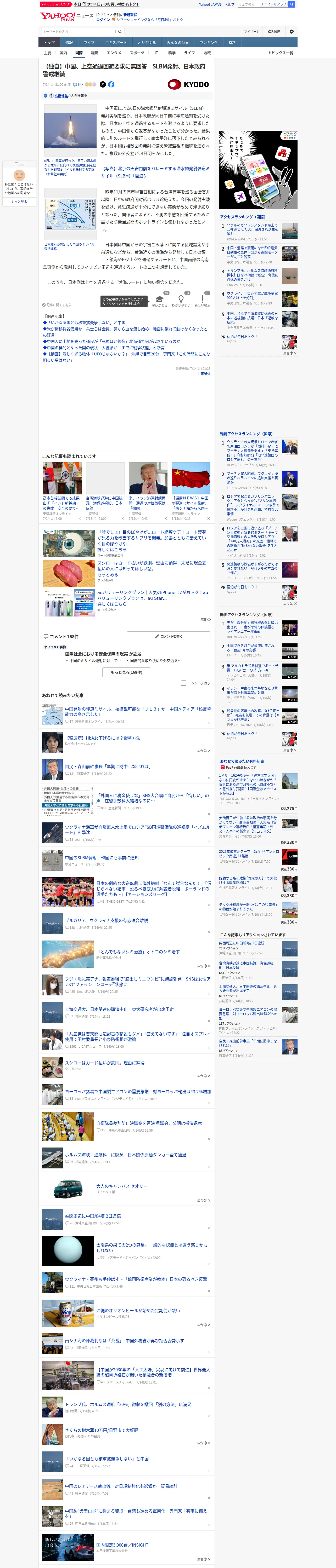React with 学びがある graduation cap icon
The width and height of the screenshot is (336, 1568).
coord(159,299)
